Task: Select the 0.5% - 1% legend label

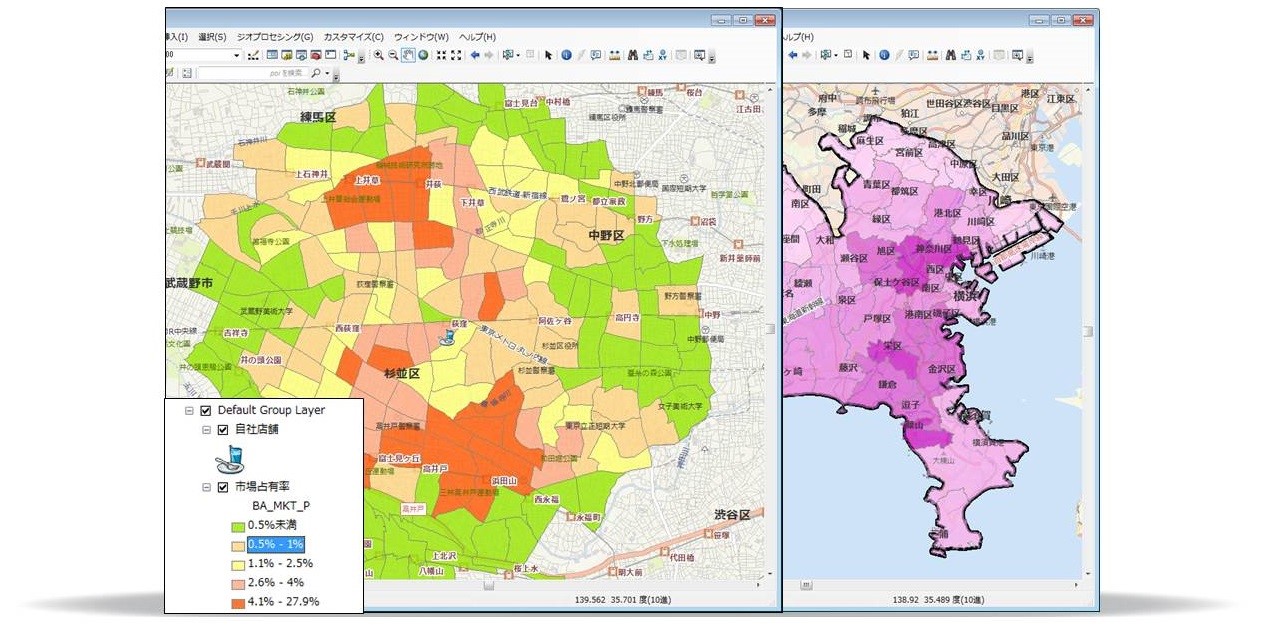Action: [x=275, y=545]
